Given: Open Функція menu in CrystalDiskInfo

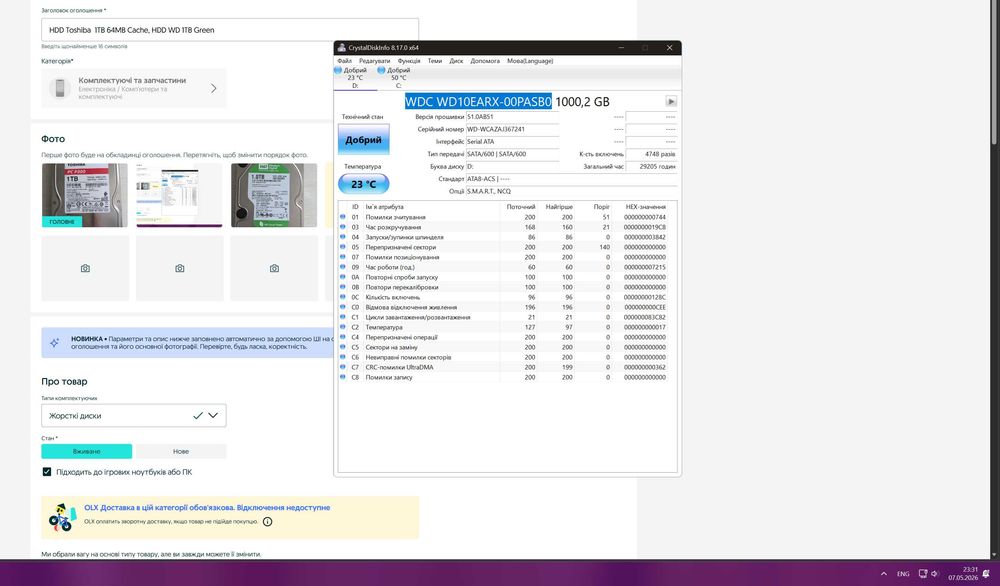Looking at the screenshot, I should (x=409, y=61).
